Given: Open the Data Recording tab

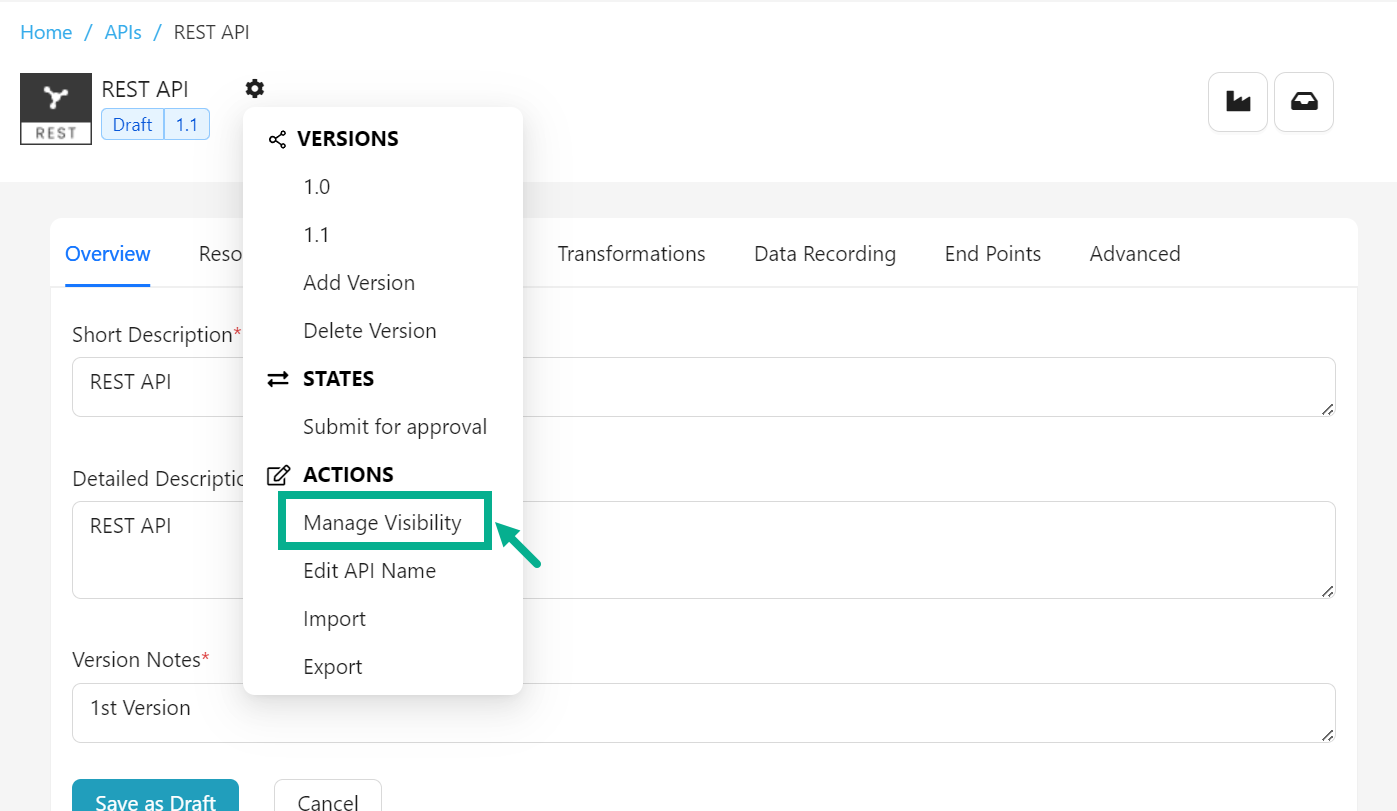Looking at the screenshot, I should 825,254.
